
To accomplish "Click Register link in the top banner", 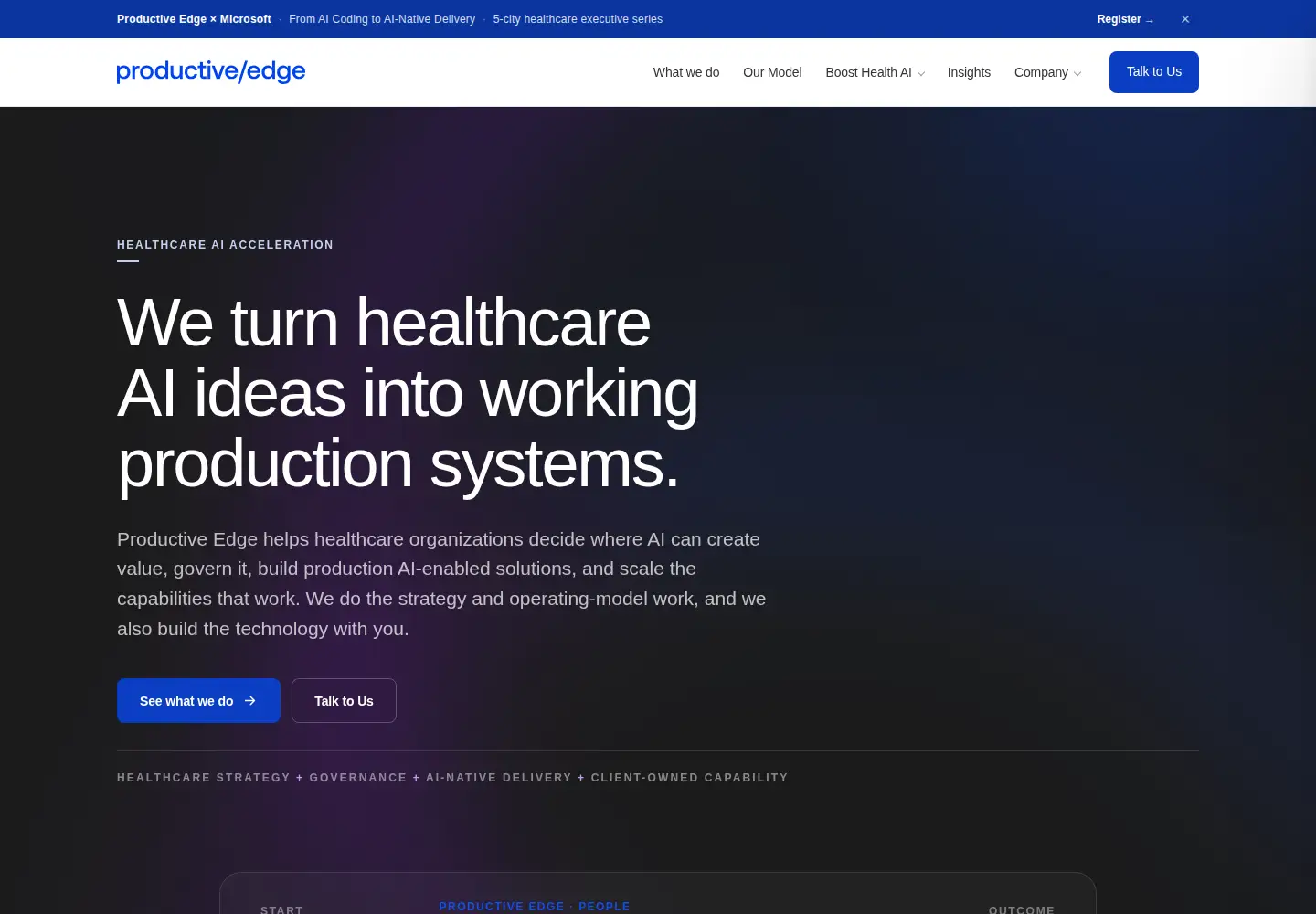I will [1125, 19].
